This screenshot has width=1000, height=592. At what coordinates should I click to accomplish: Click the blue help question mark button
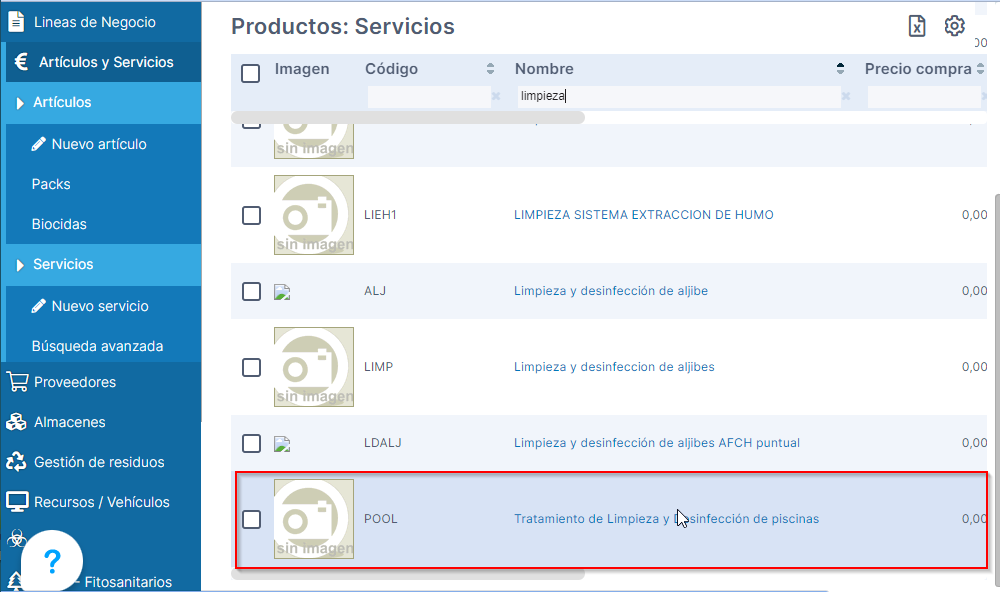click(53, 561)
